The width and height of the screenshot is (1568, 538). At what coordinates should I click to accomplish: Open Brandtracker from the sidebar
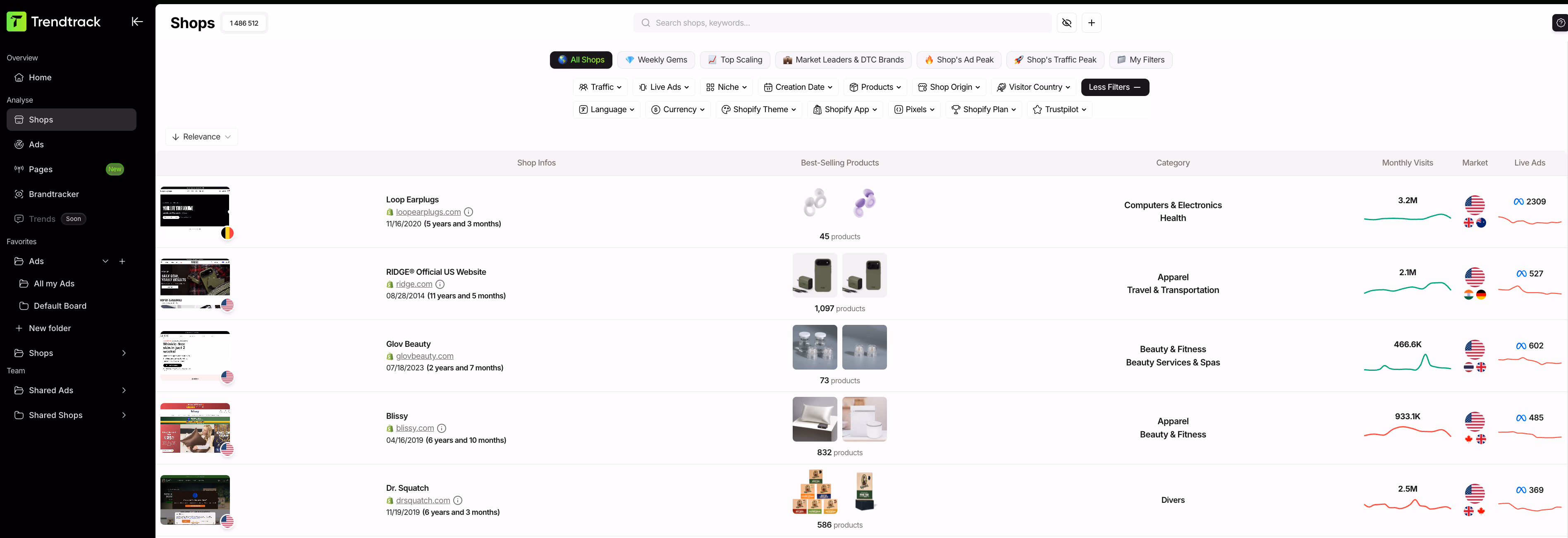pos(54,194)
